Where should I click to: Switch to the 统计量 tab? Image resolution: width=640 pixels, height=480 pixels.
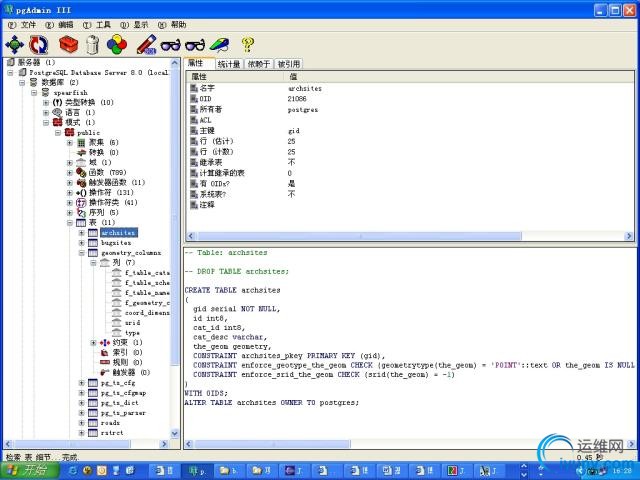(x=229, y=64)
